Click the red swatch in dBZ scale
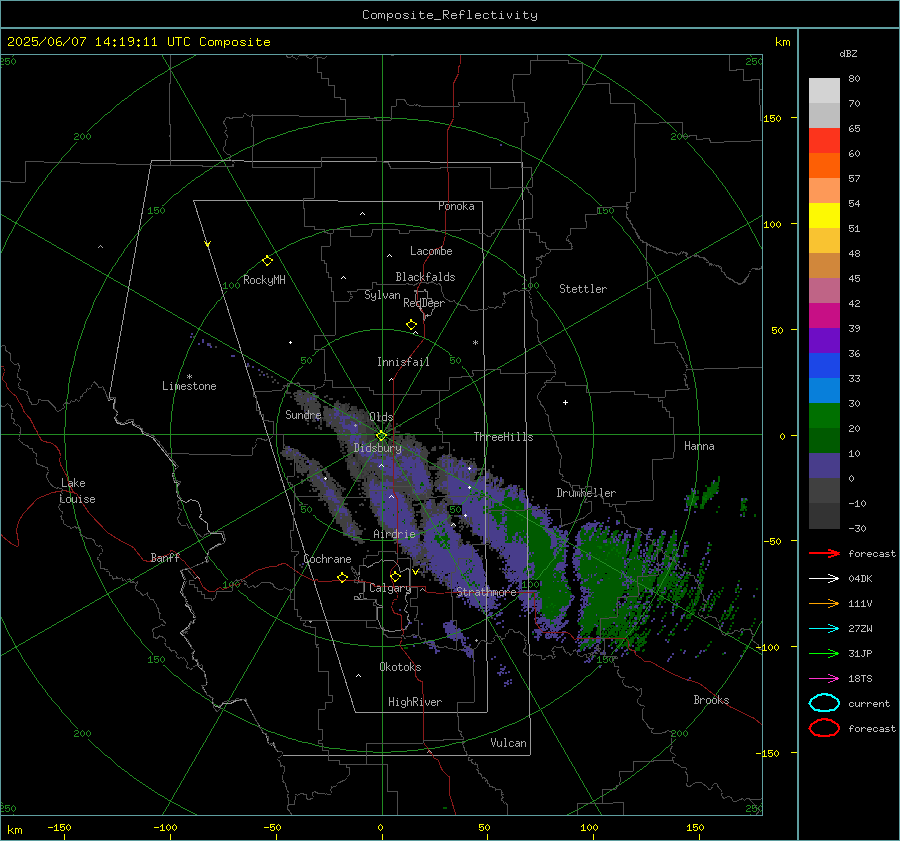The image size is (900, 841). coord(824,140)
